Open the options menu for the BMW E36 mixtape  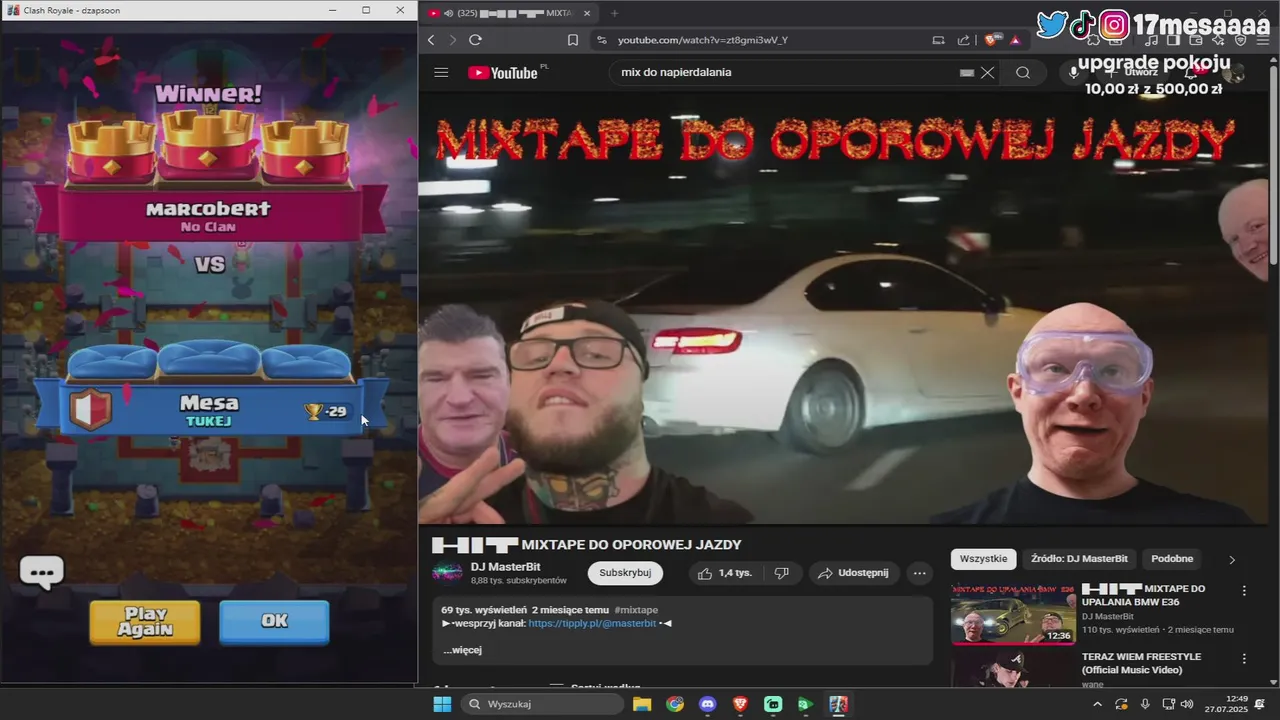click(1245, 591)
